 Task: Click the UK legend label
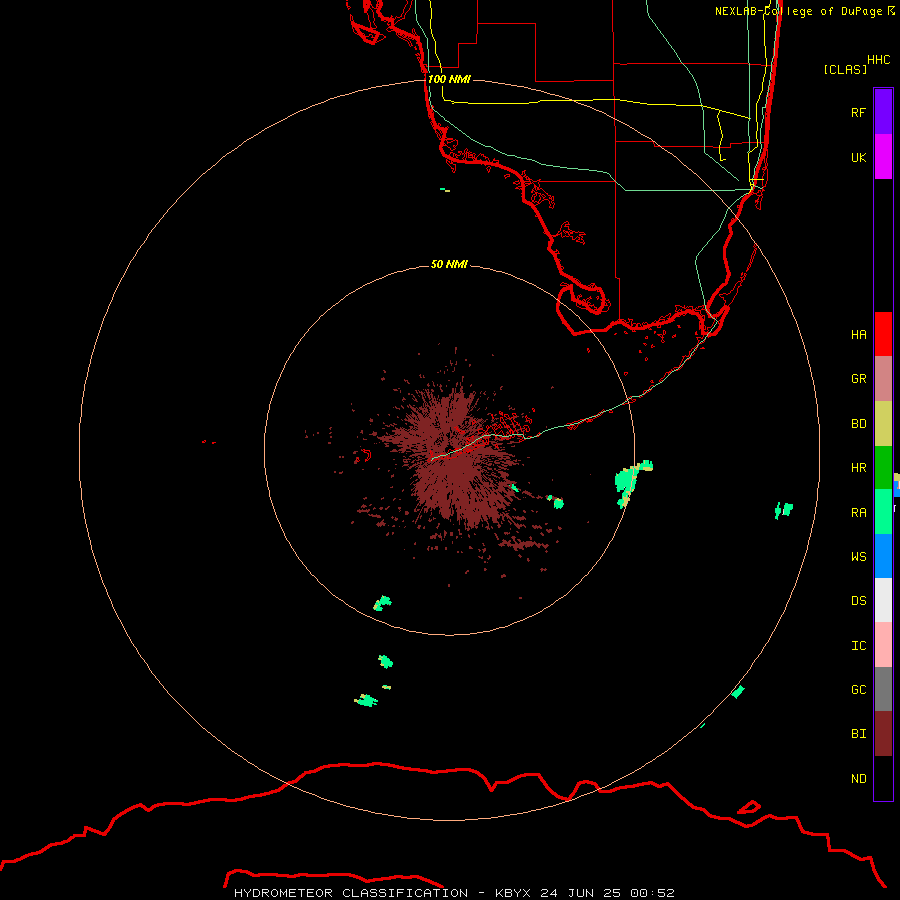click(858, 157)
